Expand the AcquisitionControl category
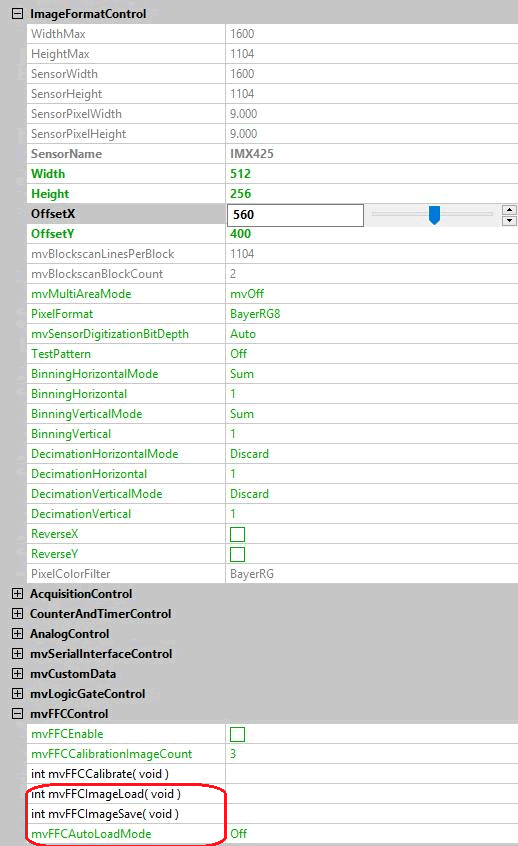Screen dimensions: 518x846 coord(17,593)
